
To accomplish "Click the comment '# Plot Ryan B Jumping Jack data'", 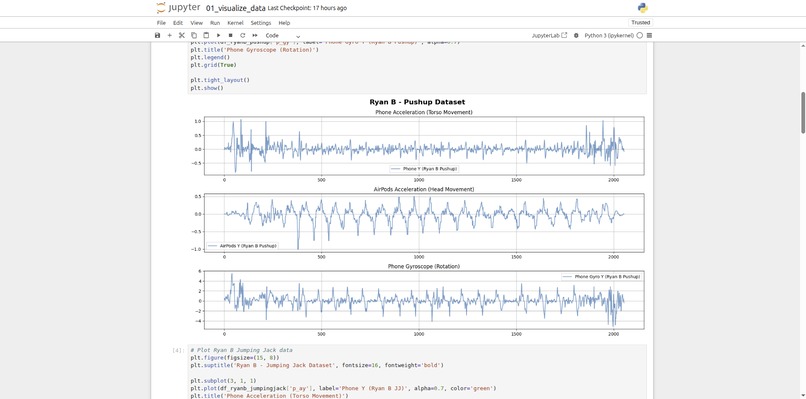I will click(x=241, y=350).
